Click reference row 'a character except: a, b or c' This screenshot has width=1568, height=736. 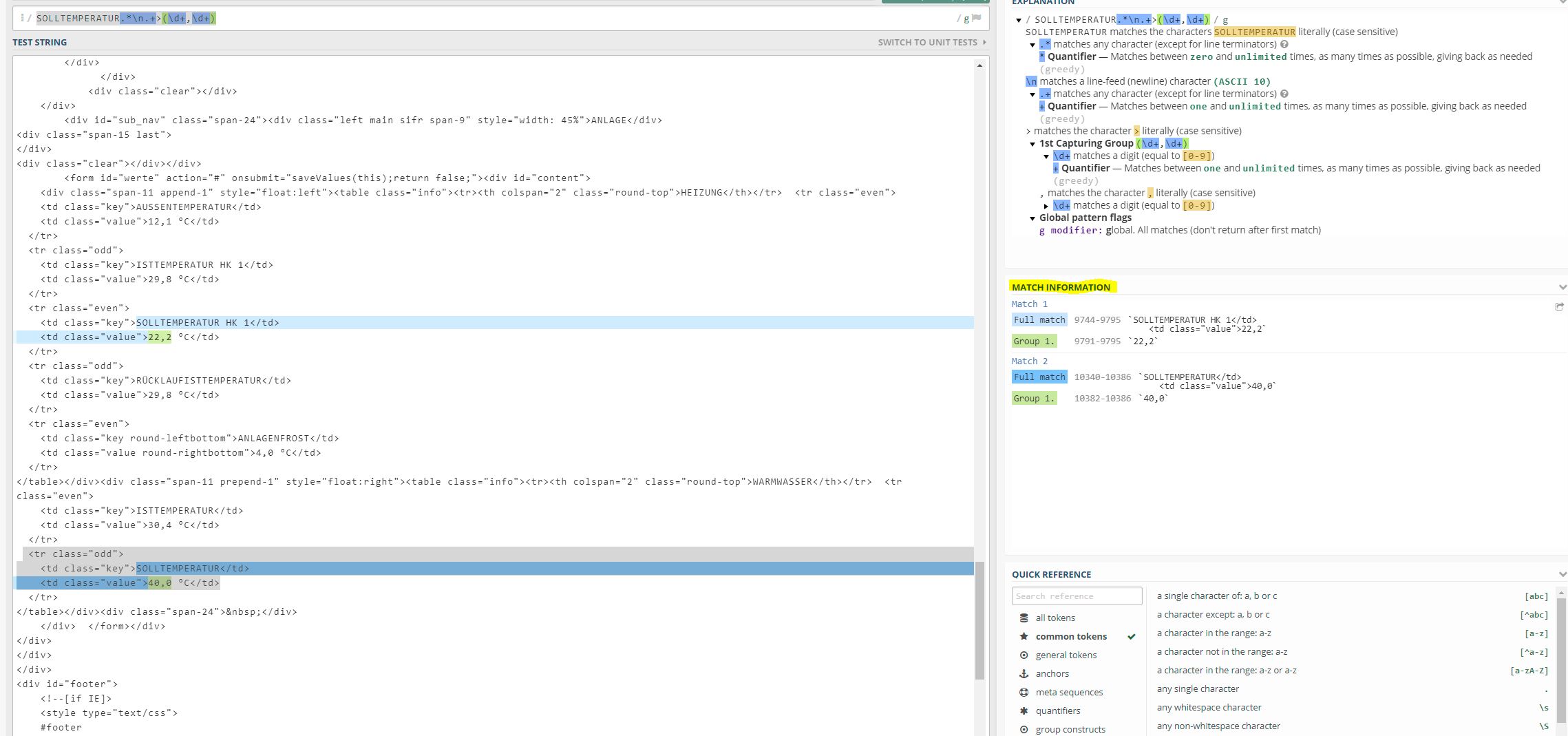(x=1353, y=614)
